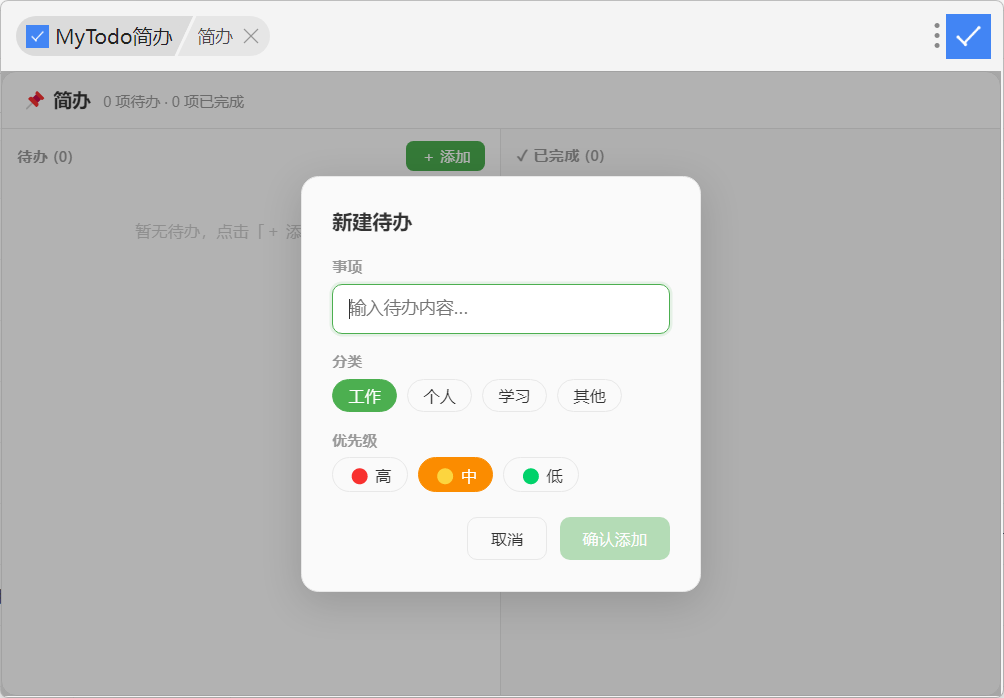This screenshot has width=1004, height=698.
Task: Choose the 学习 category chip
Action: click(514, 396)
